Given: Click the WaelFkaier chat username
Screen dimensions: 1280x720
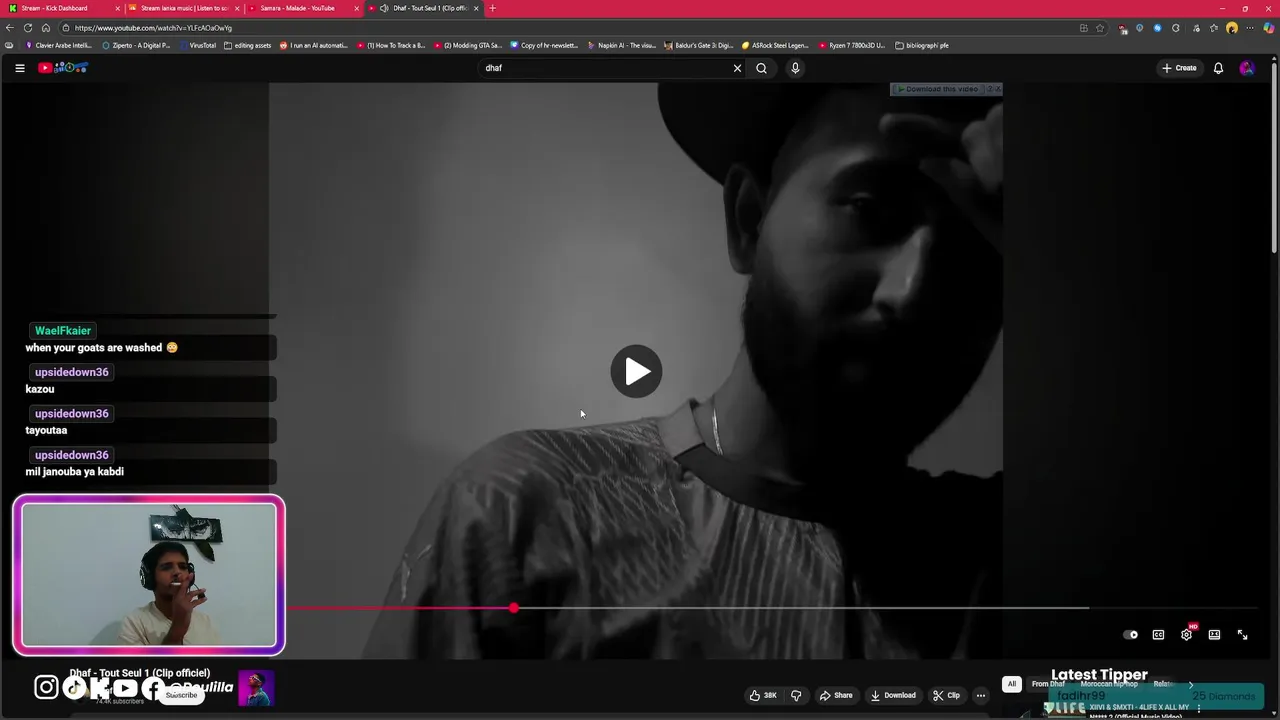Looking at the screenshot, I should (x=63, y=330).
